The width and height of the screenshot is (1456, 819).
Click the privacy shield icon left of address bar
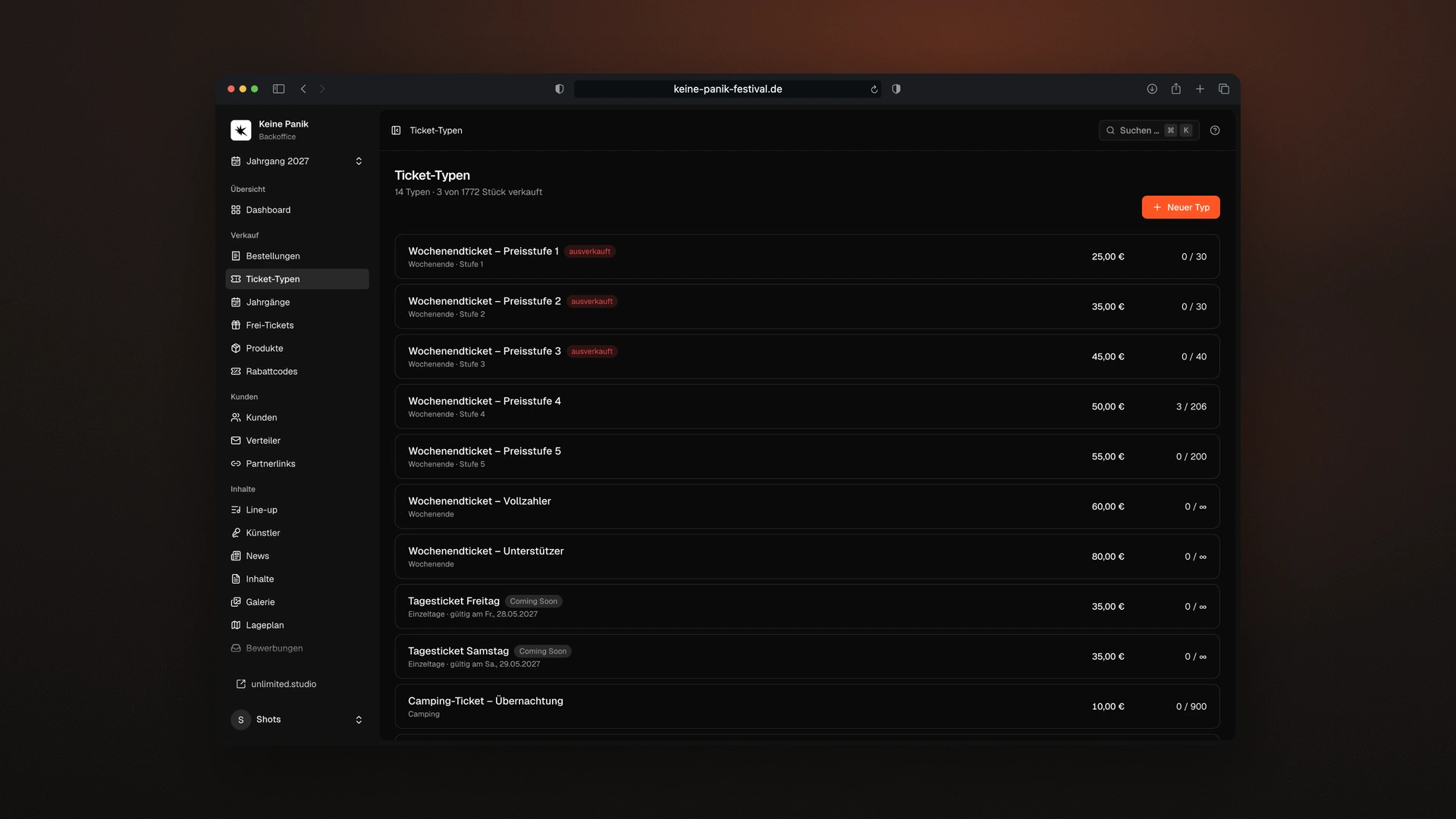(x=560, y=89)
